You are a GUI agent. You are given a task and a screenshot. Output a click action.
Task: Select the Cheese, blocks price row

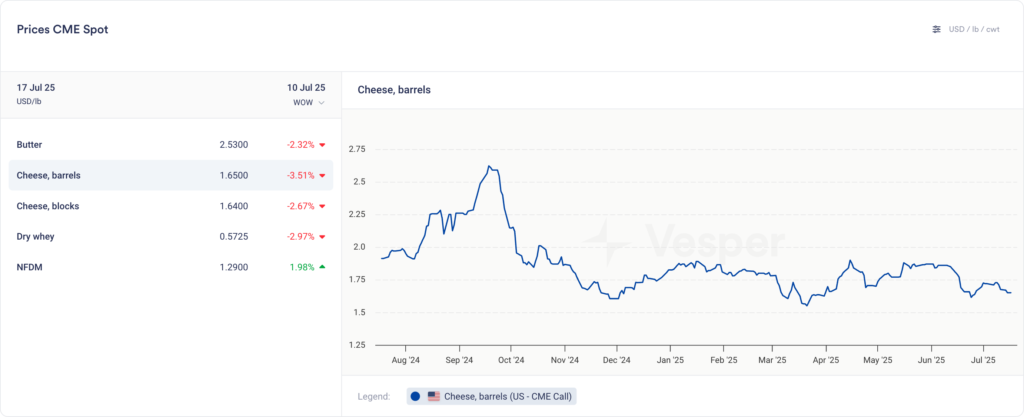(170, 206)
